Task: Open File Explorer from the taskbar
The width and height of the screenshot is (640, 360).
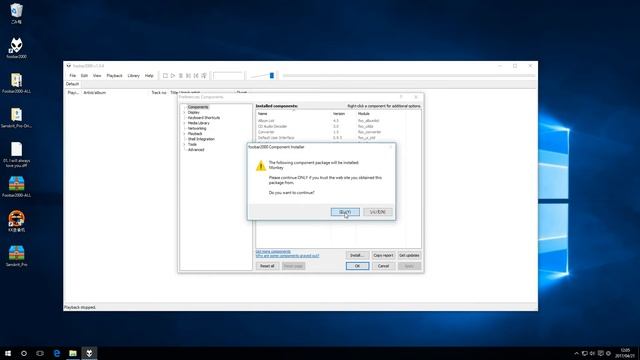Action: click(x=73, y=353)
